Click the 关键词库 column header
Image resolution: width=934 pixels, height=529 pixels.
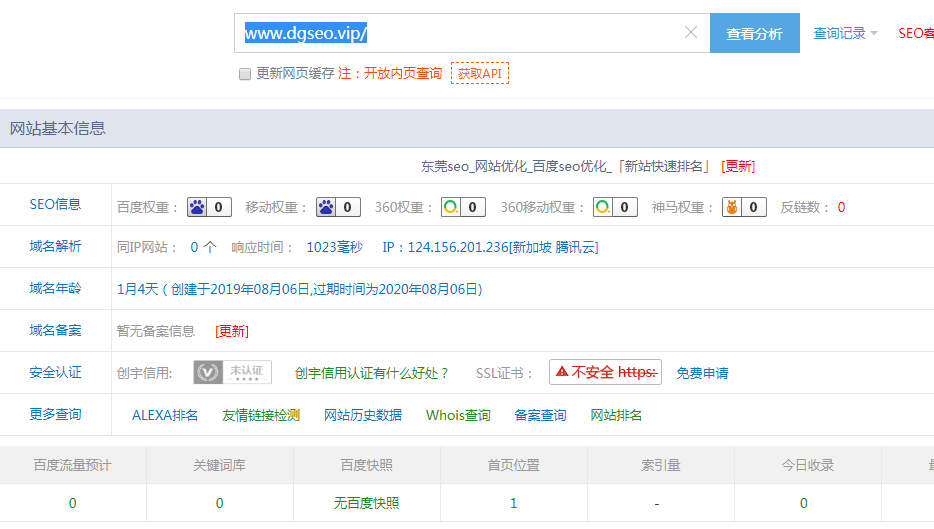tap(220, 465)
